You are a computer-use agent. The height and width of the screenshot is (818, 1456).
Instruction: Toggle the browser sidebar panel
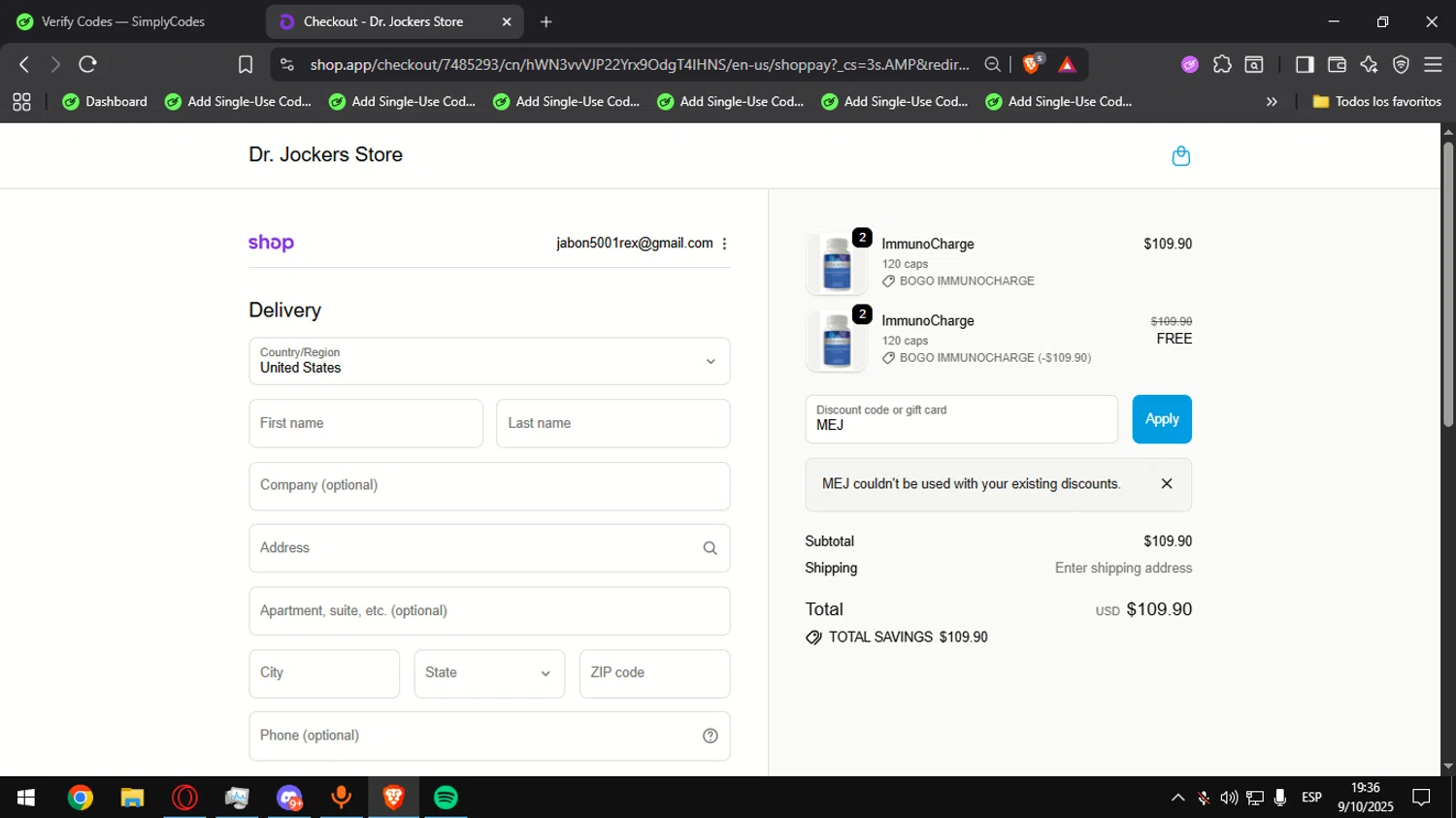(x=1305, y=64)
